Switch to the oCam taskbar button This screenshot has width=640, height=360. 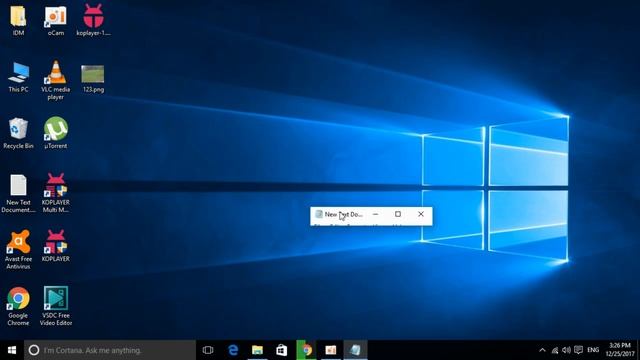[x=331, y=350]
